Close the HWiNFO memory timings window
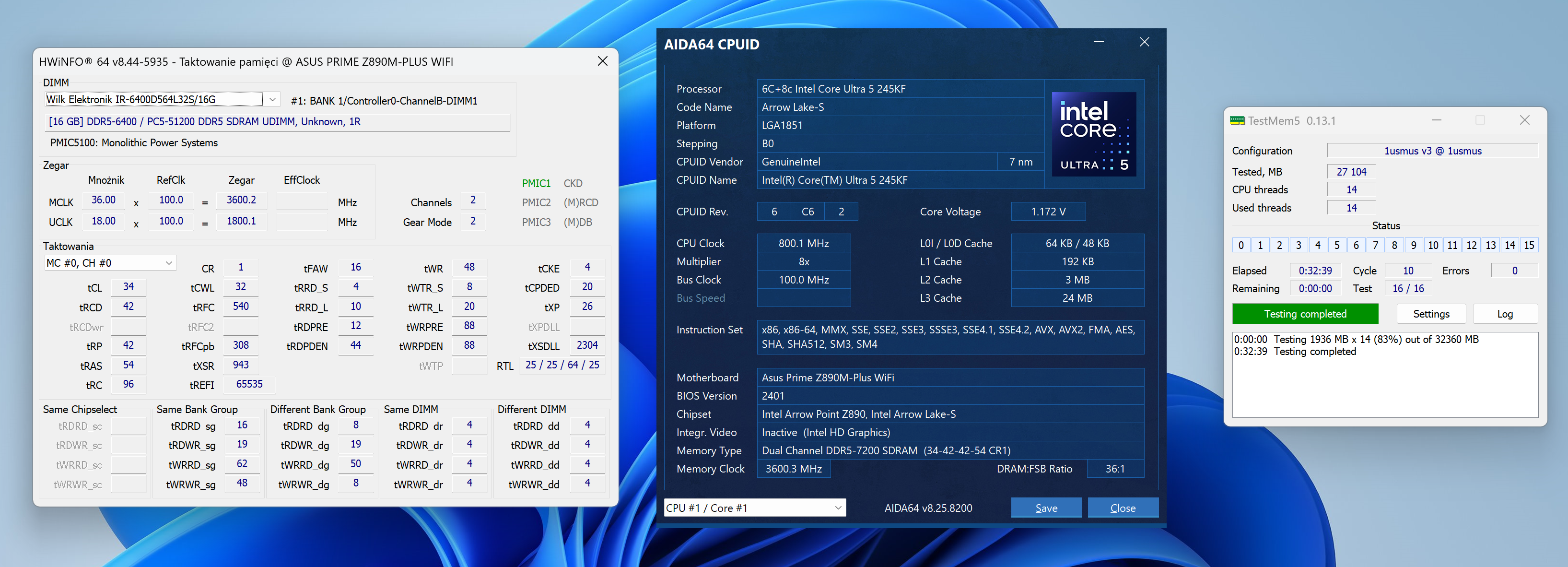 tap(602, 61)
